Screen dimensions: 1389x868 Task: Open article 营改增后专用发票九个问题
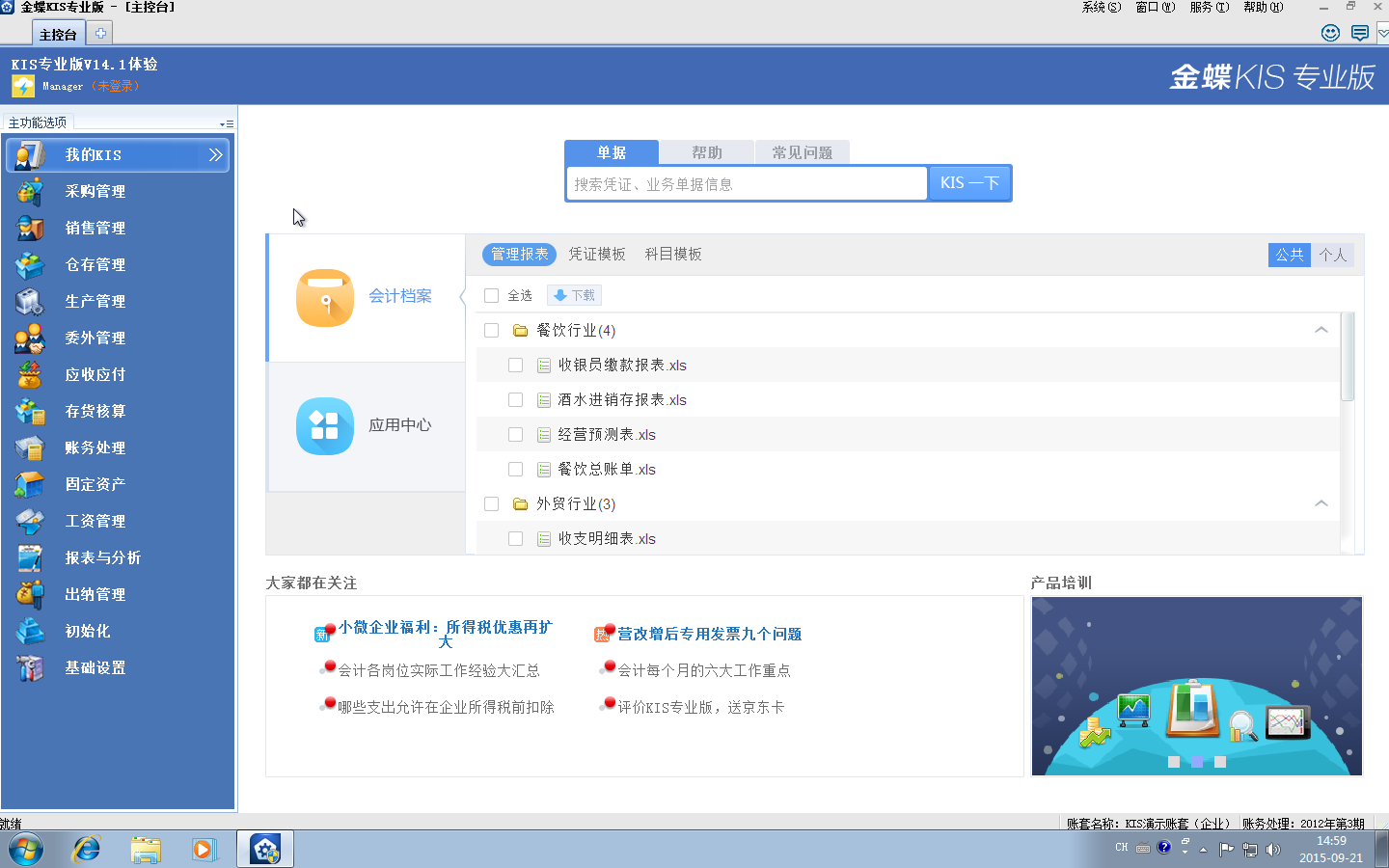(x=709, y=635)
